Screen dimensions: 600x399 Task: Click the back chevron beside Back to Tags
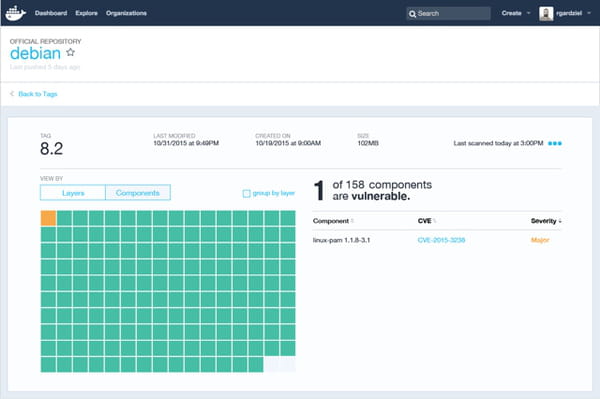pyautogui.click(x=12, y=94)
